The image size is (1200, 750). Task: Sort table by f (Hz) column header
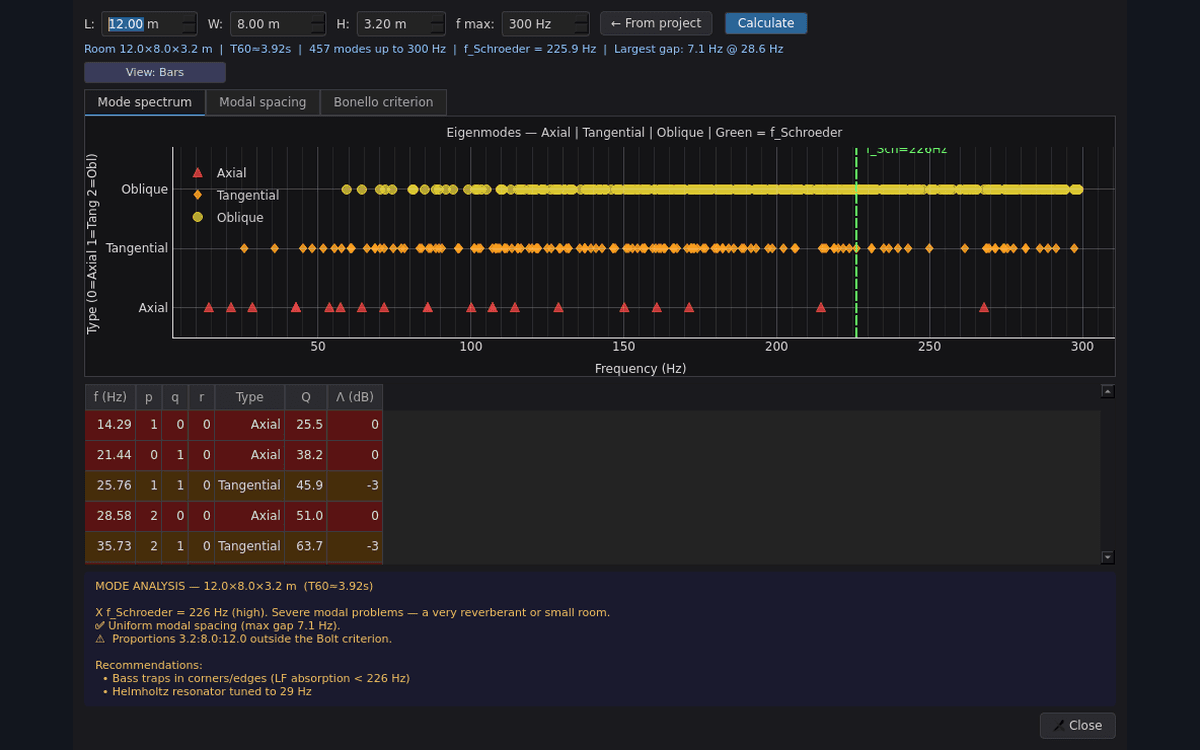coord(110,397)
